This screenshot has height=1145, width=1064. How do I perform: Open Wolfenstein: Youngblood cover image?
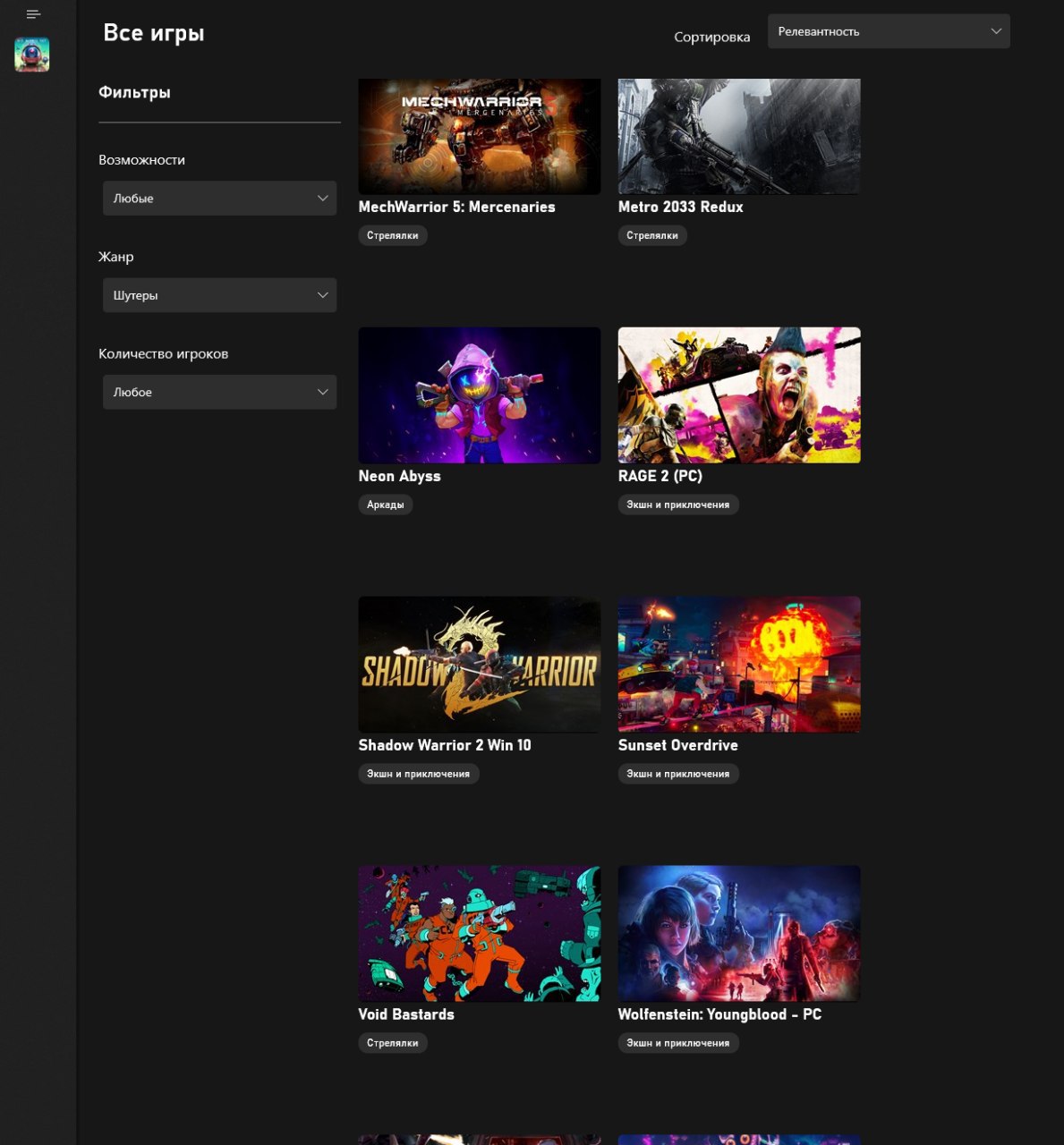739,934
